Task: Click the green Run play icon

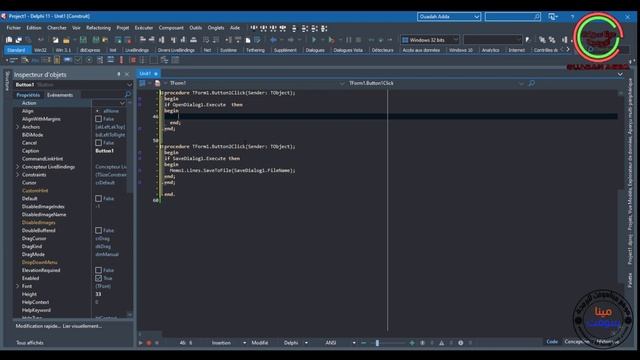Action: point(314,40)
